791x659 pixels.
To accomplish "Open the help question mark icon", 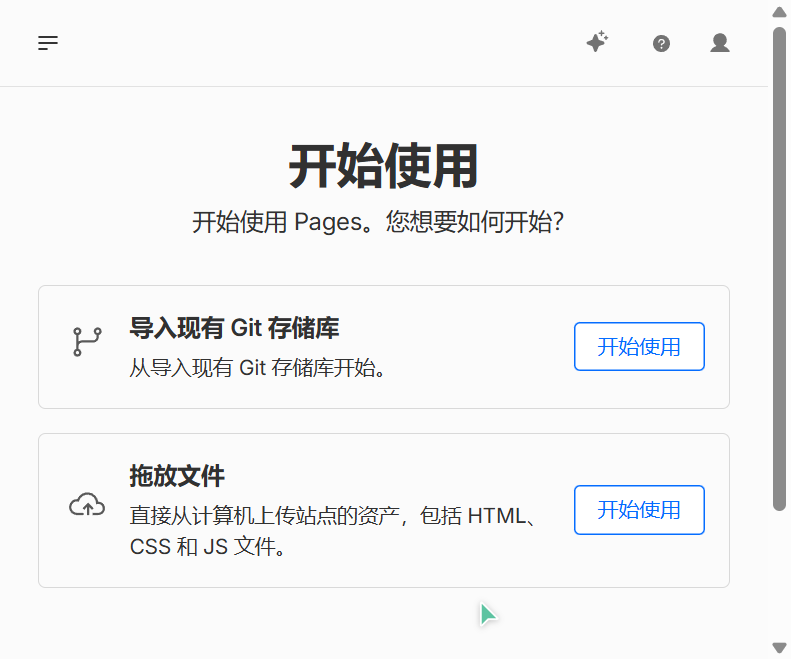I will (661, 44).
